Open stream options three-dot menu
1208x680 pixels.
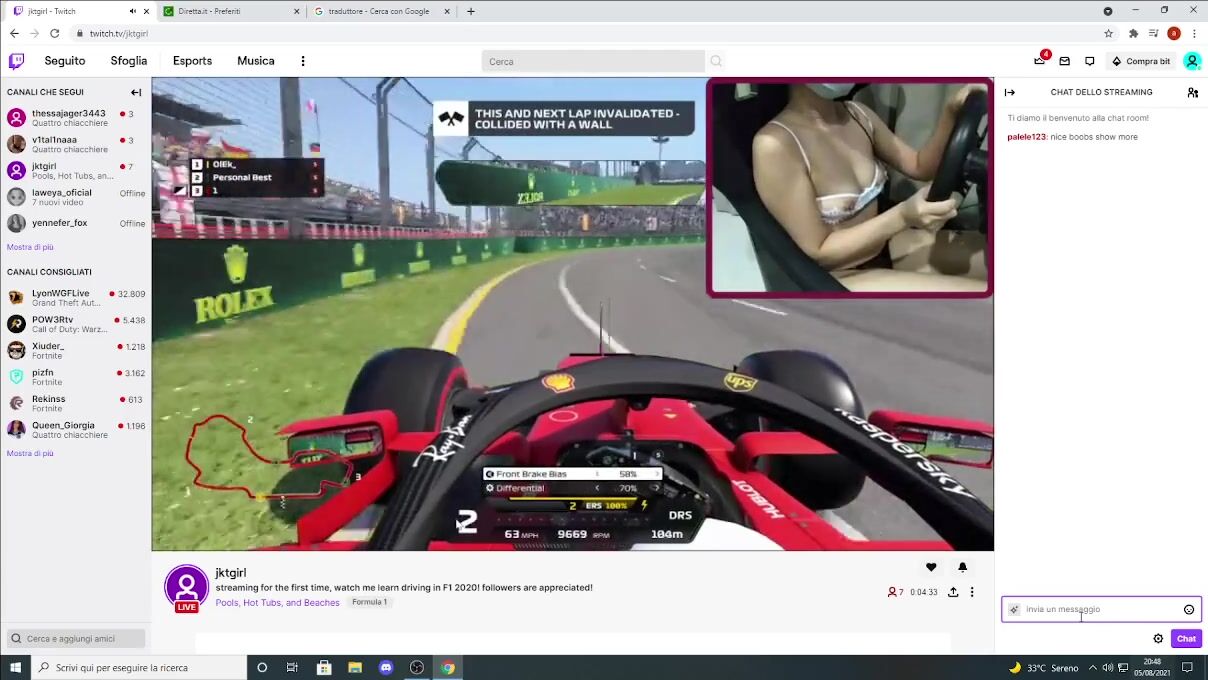(972, 592)
